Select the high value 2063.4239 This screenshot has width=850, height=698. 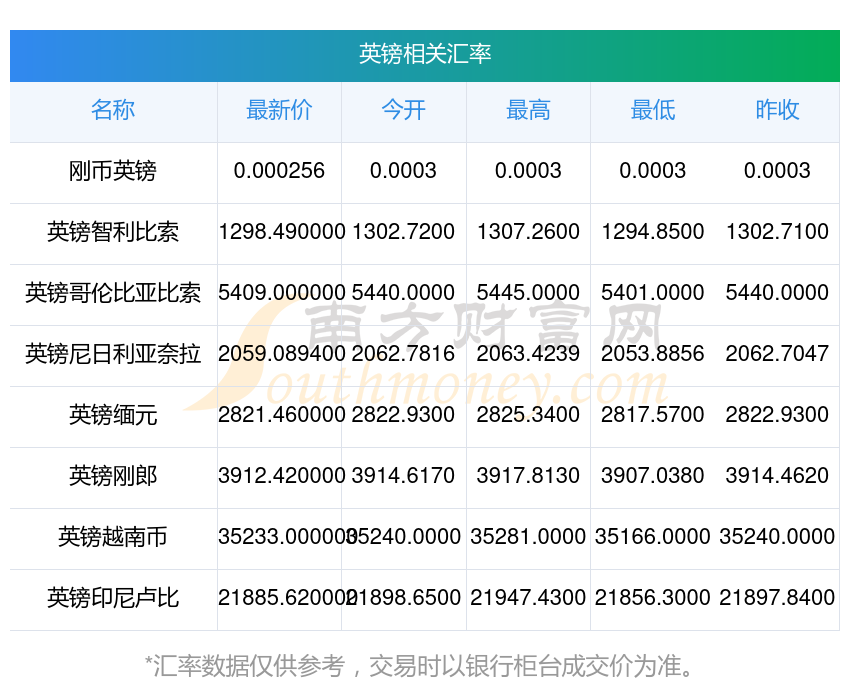(529, 354)
